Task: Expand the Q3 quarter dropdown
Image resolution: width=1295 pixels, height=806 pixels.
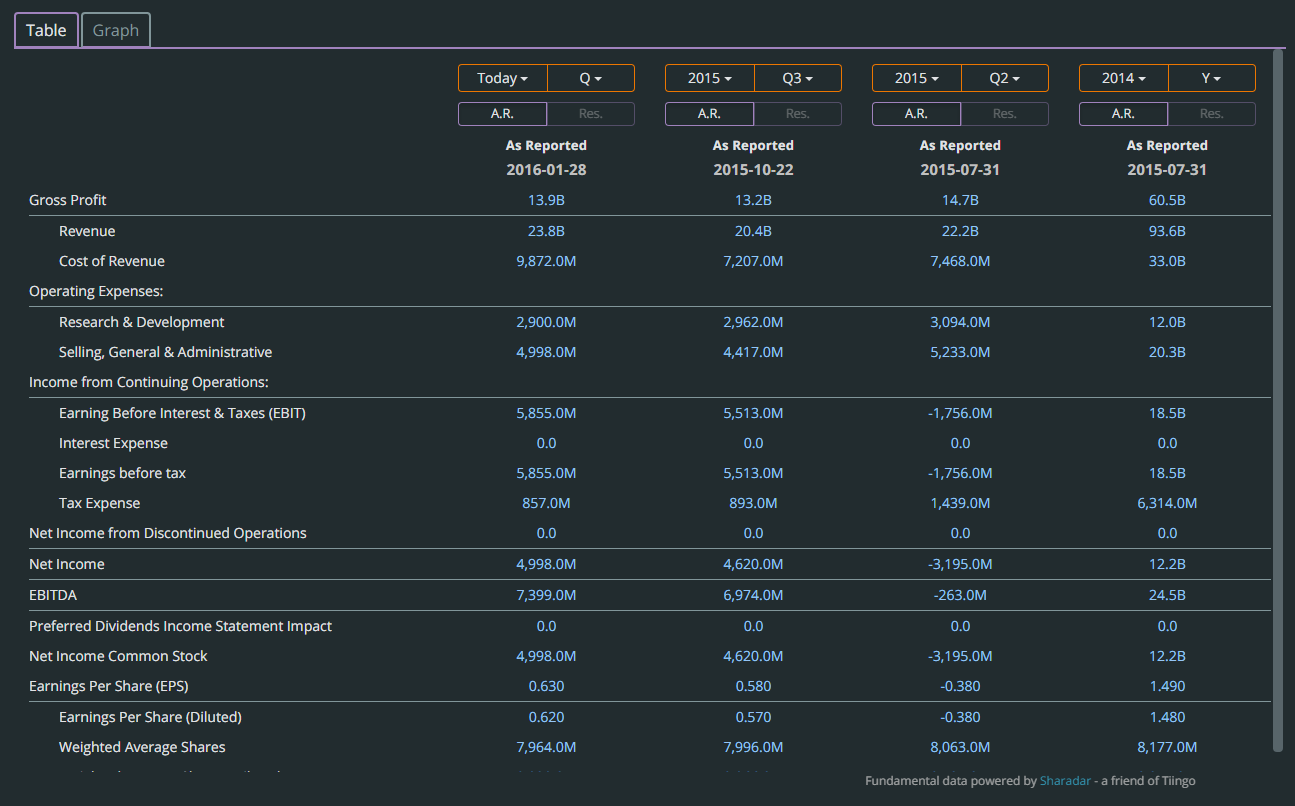Action: [x=797, y=78]
